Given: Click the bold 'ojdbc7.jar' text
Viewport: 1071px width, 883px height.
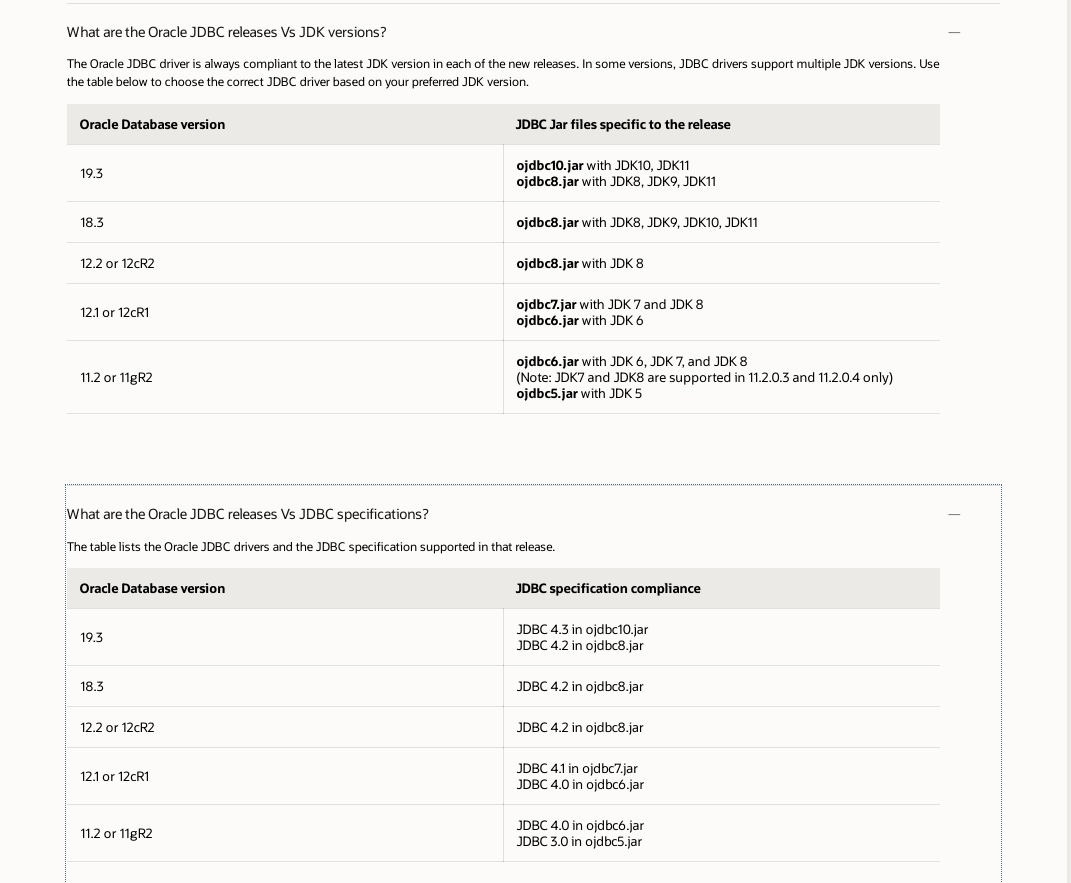Looking at the screenshot, I should point(546,304).
